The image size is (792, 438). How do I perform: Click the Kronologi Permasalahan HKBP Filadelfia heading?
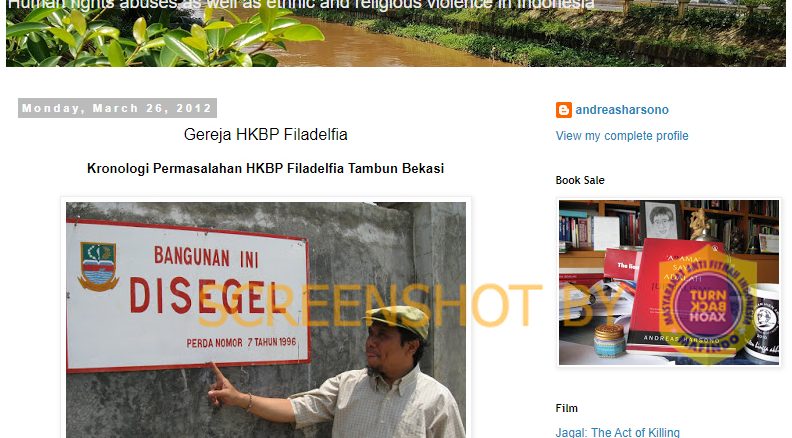click(266, 168)
